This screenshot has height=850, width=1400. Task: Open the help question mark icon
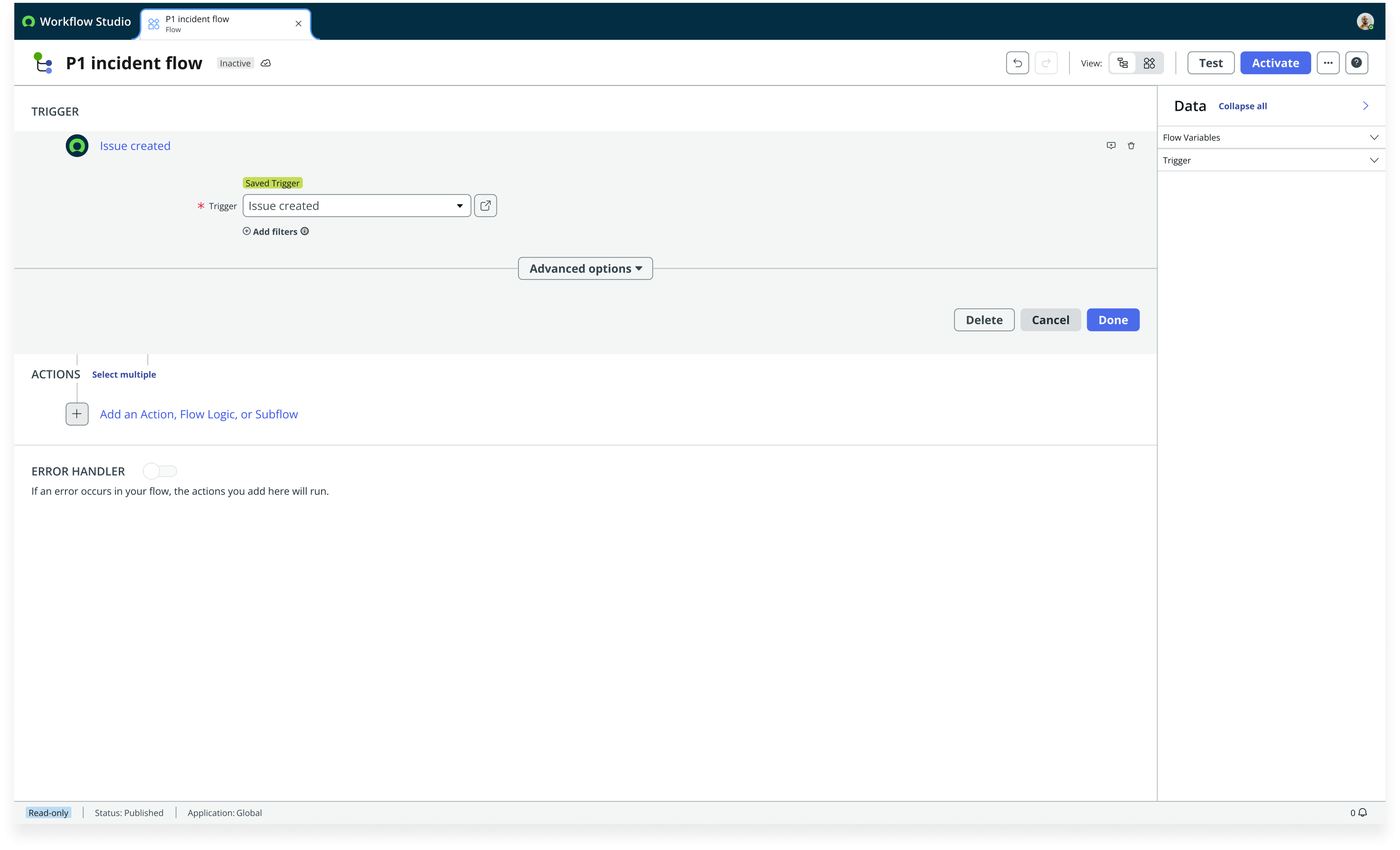(x=1357, y=63)
